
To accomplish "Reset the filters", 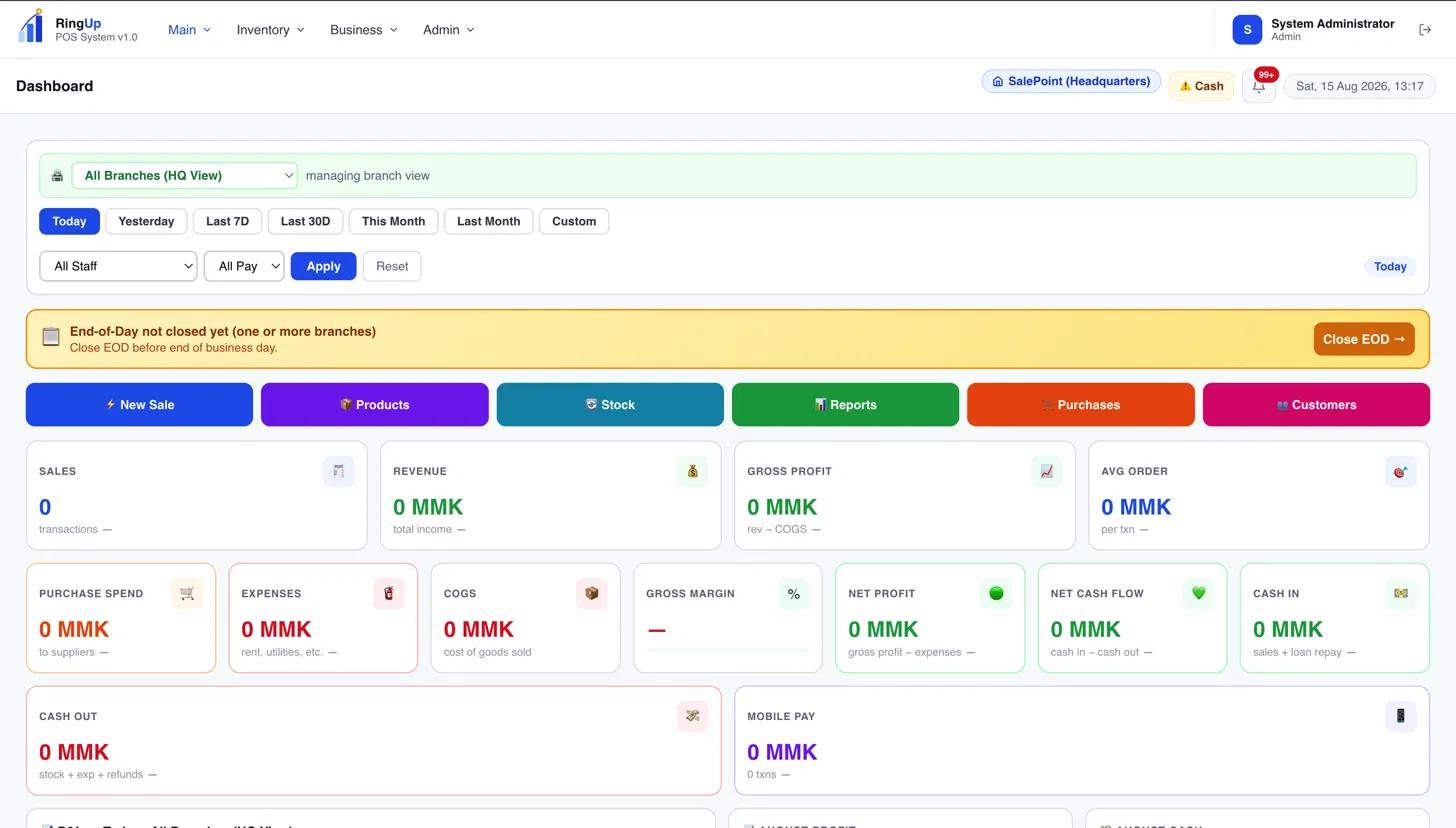I will pos(392,266).
